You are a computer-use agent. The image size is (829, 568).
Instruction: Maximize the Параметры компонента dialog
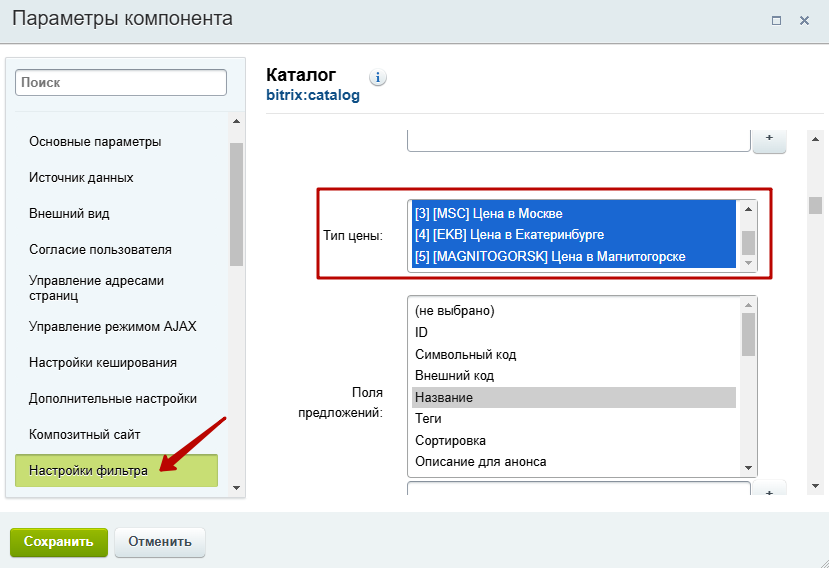coord(776,21)
